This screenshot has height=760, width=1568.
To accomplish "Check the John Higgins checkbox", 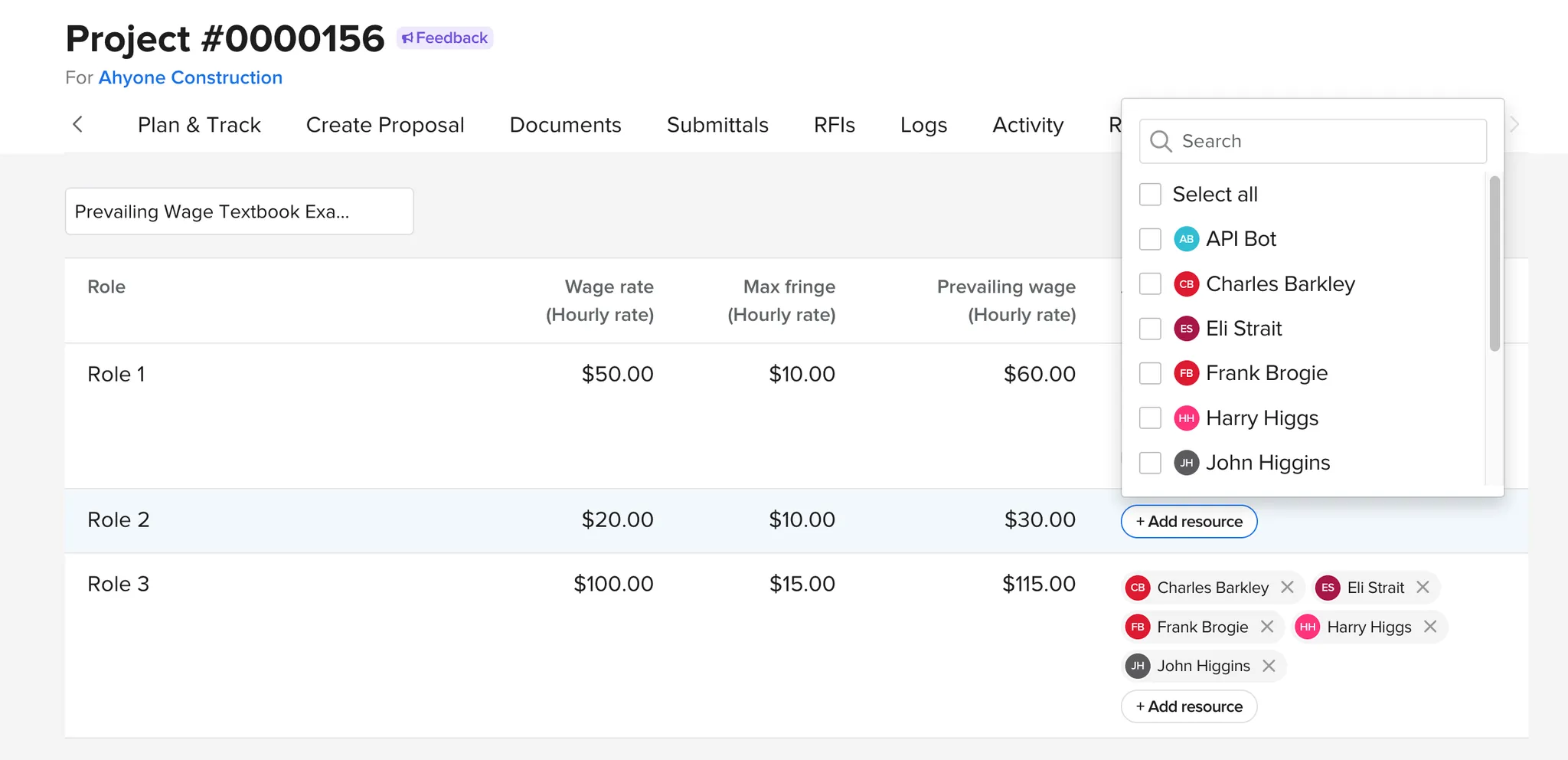I will click(x=1150, y=463).
